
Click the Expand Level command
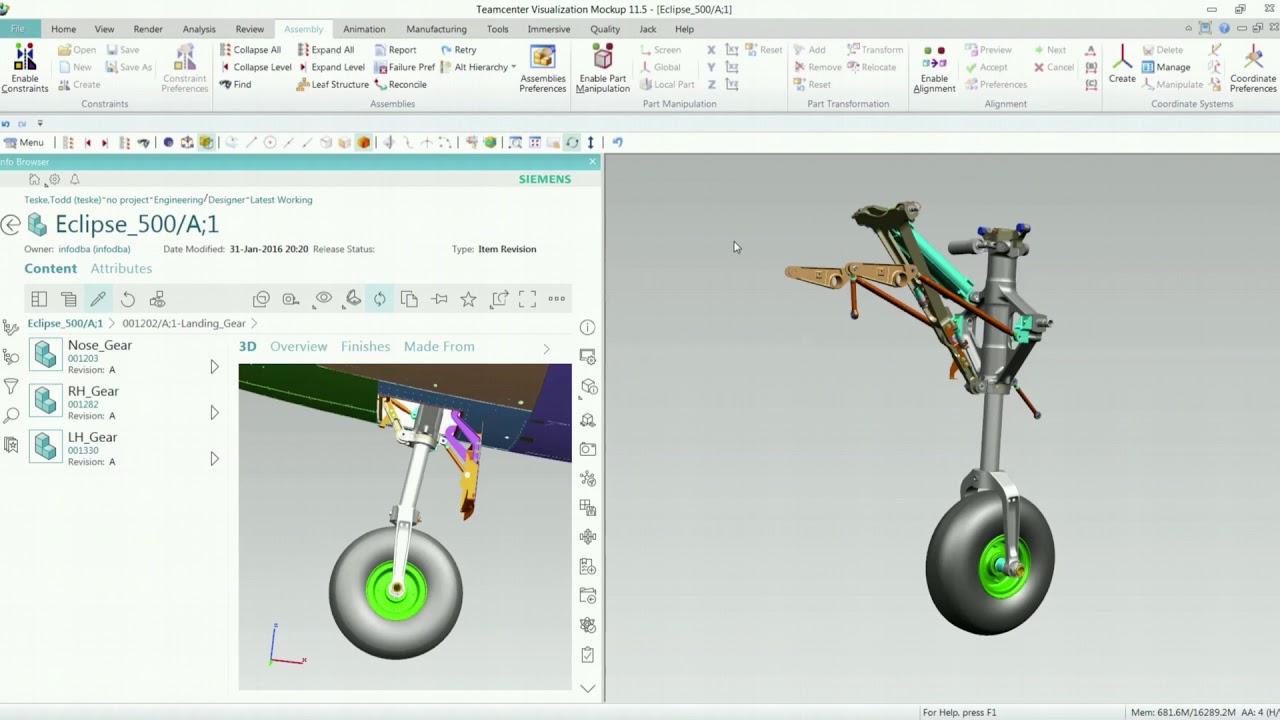coord(331,67)
